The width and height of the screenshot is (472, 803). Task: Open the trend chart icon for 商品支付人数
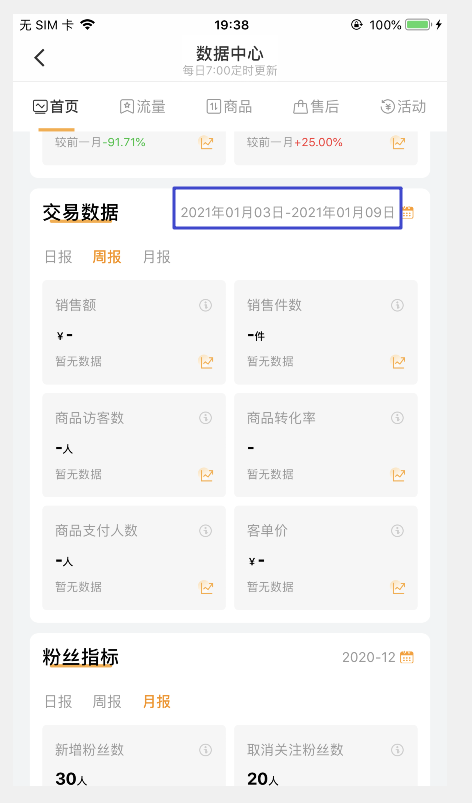pyautogui.click(x=206, y=587)
